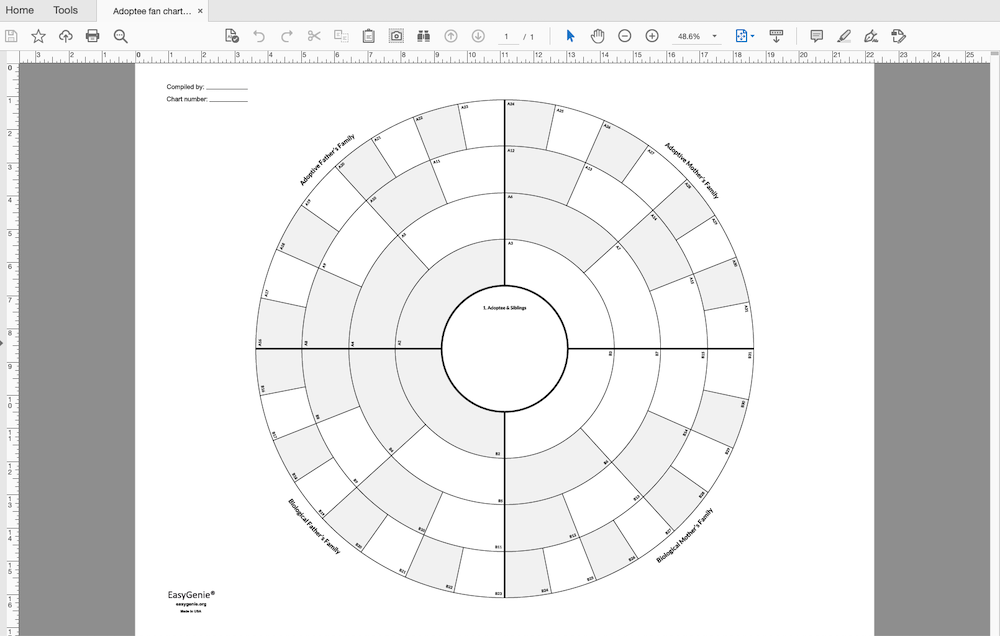Add a comment note
Image resolution: width=1000 pixels, height=636 pixels.
[816, 36]
